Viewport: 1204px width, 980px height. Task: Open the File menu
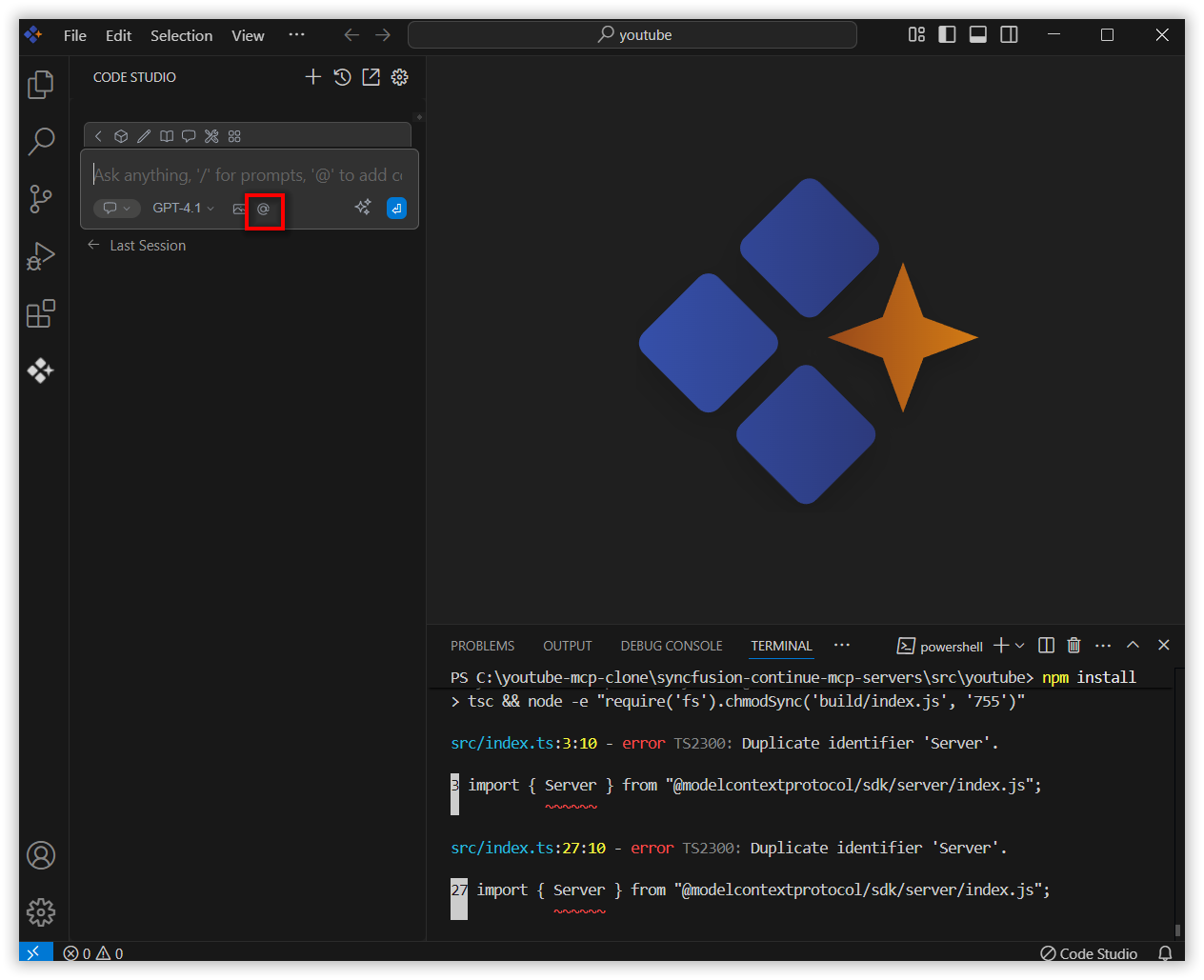[75, 35]
